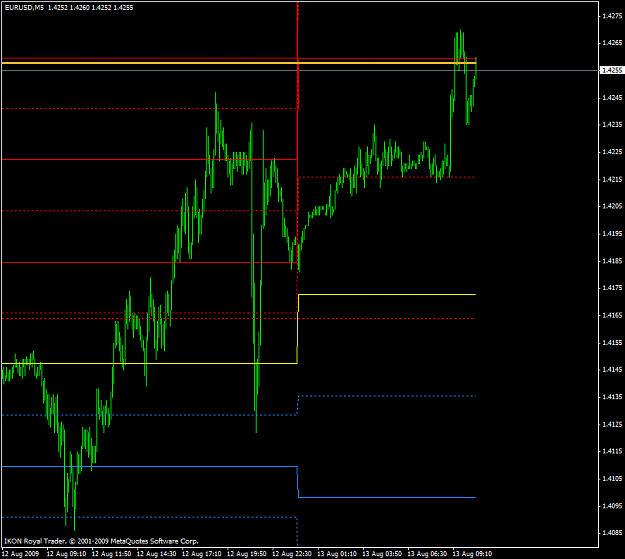Click the 1.4175 price axis label
This screenshot has height=559, width=625.
coord(612,287)
